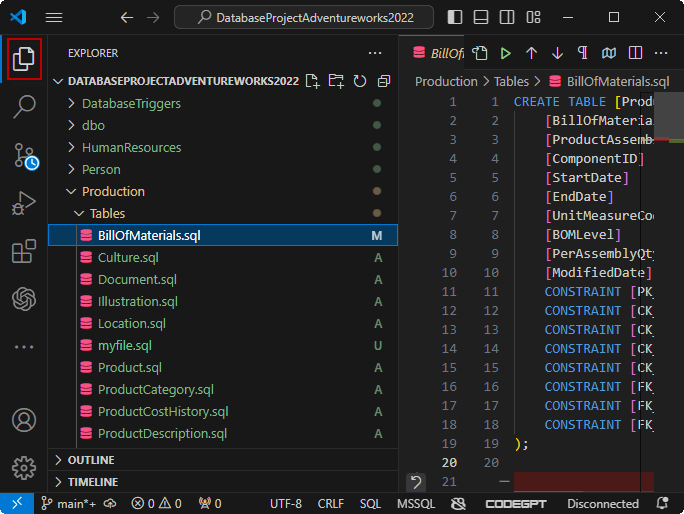Run the SQL query with green play button
Image resolution: width=684 pixels, height=514 pixels.
[x=506, y=53]
